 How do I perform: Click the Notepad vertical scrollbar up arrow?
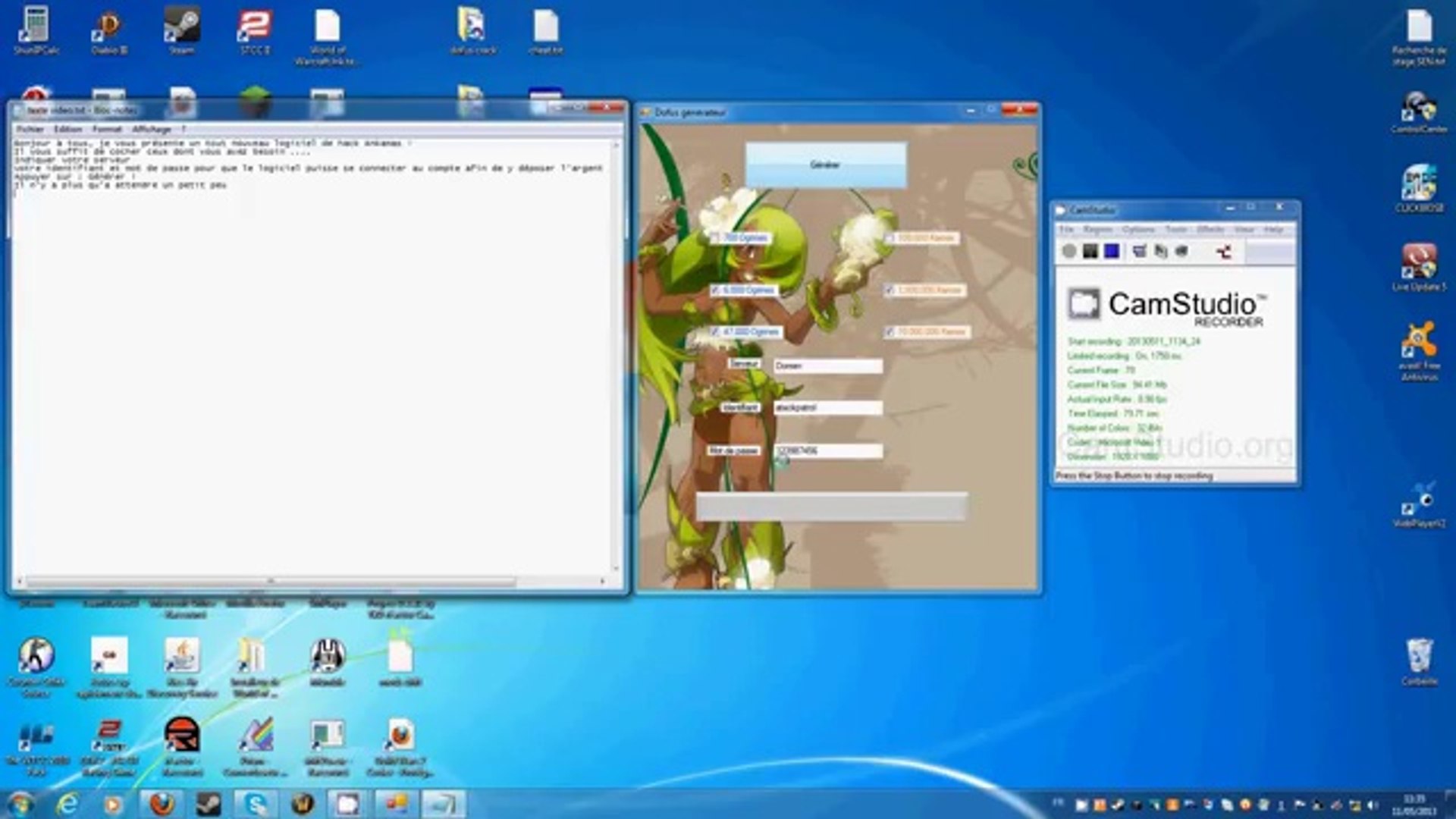617,145
